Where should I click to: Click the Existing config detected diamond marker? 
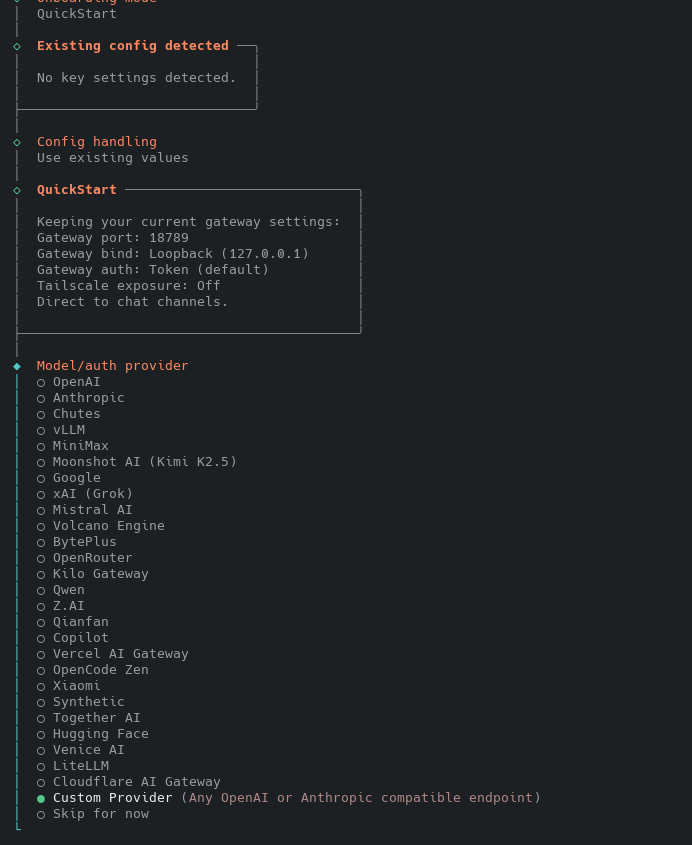tap(17, 46)
